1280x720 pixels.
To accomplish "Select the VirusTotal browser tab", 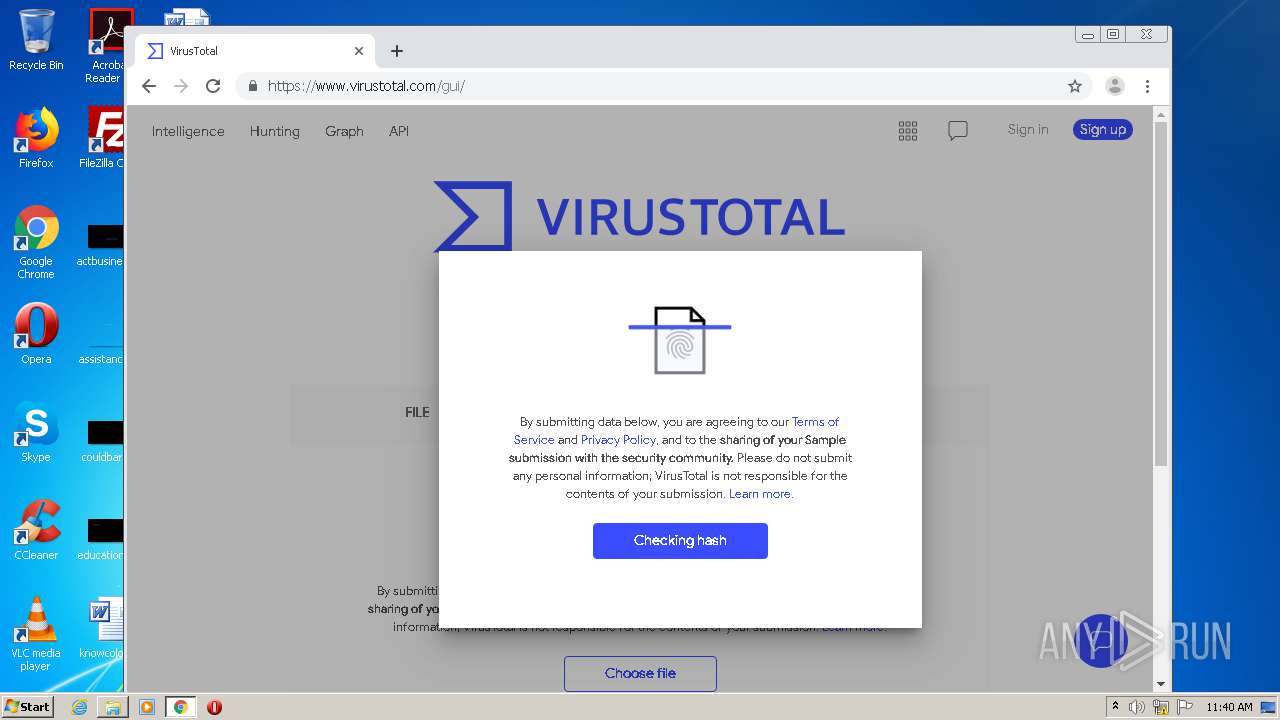I will [255, 51].
